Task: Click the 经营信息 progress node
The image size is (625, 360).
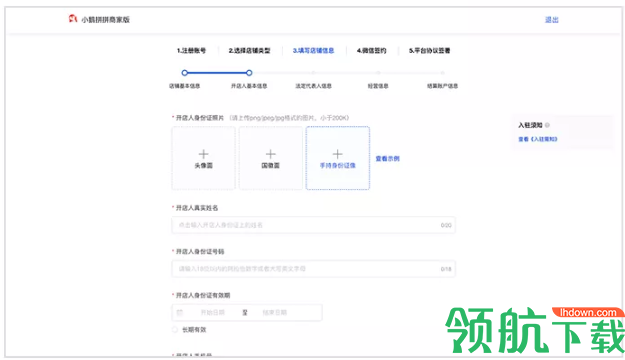Action: [x=378, y=73]
